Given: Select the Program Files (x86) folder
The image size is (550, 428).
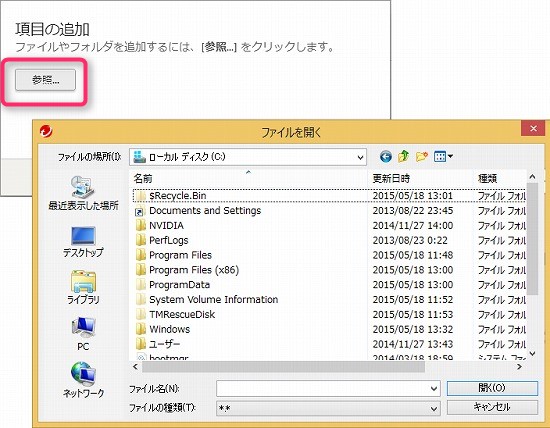Looking at the screenshot, I should [x=194, y=270].
